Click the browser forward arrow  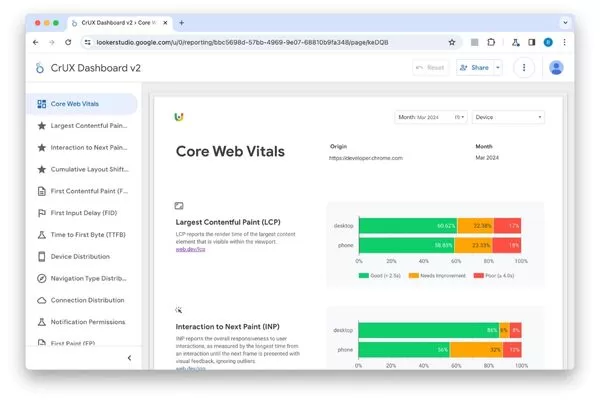(x=52, y=42)
